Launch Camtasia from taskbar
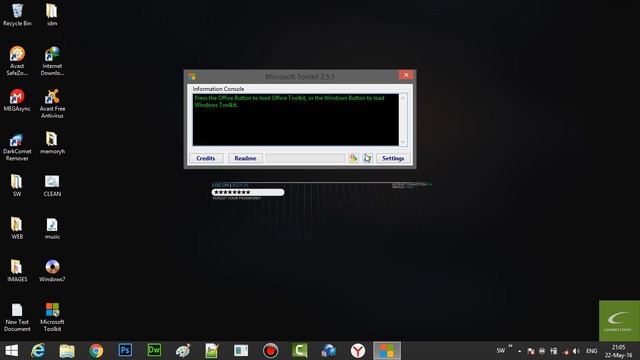Screen dimensions: 640x360 tap(299, 351)
